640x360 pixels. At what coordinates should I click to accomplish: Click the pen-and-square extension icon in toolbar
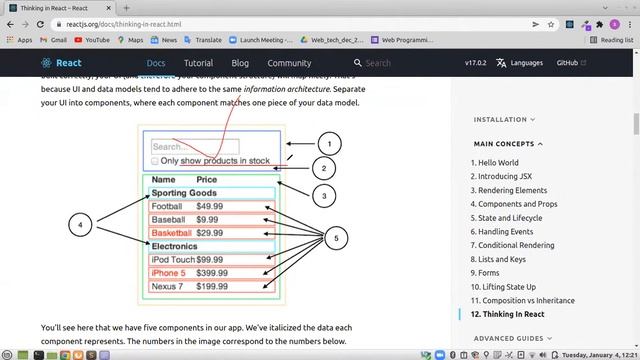[x=586, y=25]
